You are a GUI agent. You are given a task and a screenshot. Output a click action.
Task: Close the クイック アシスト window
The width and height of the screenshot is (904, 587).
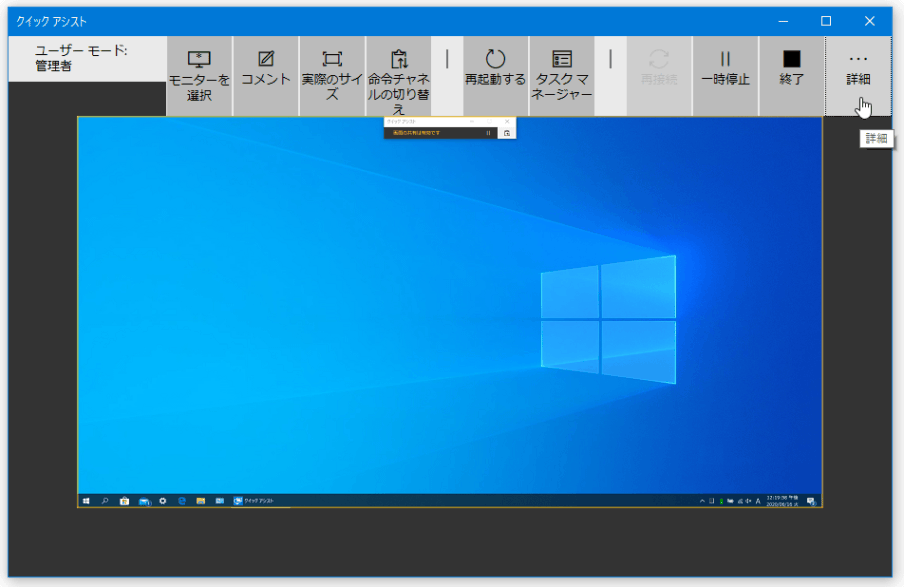(x=869, y=21)
